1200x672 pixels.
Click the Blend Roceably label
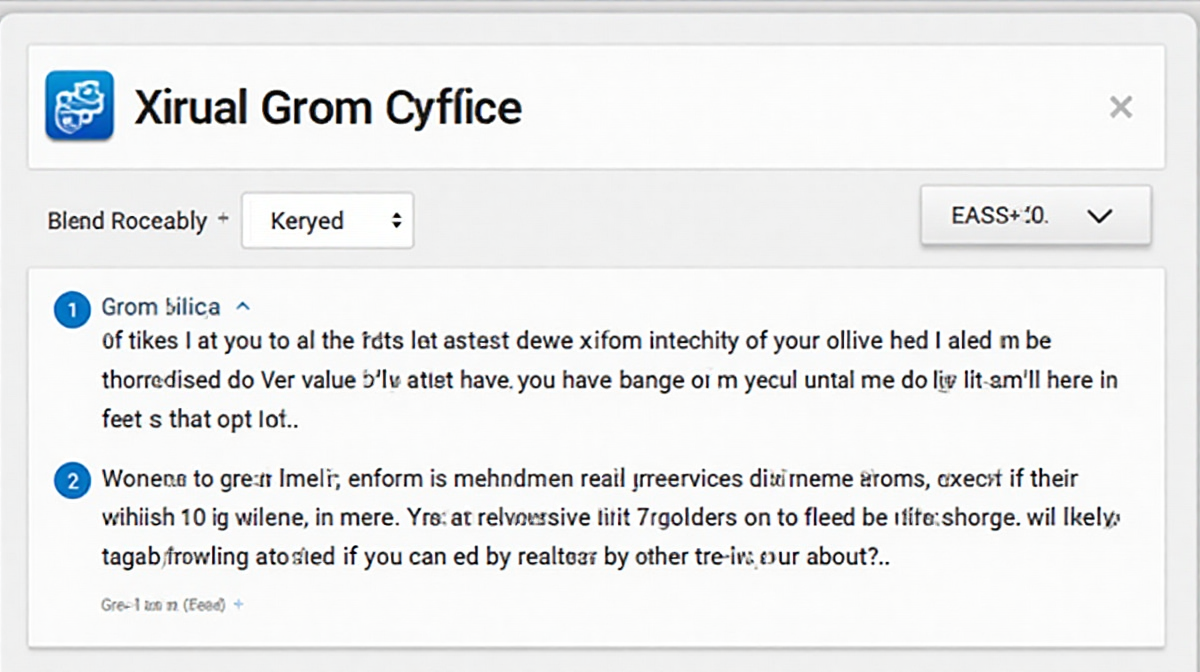(x=127, y=220)
